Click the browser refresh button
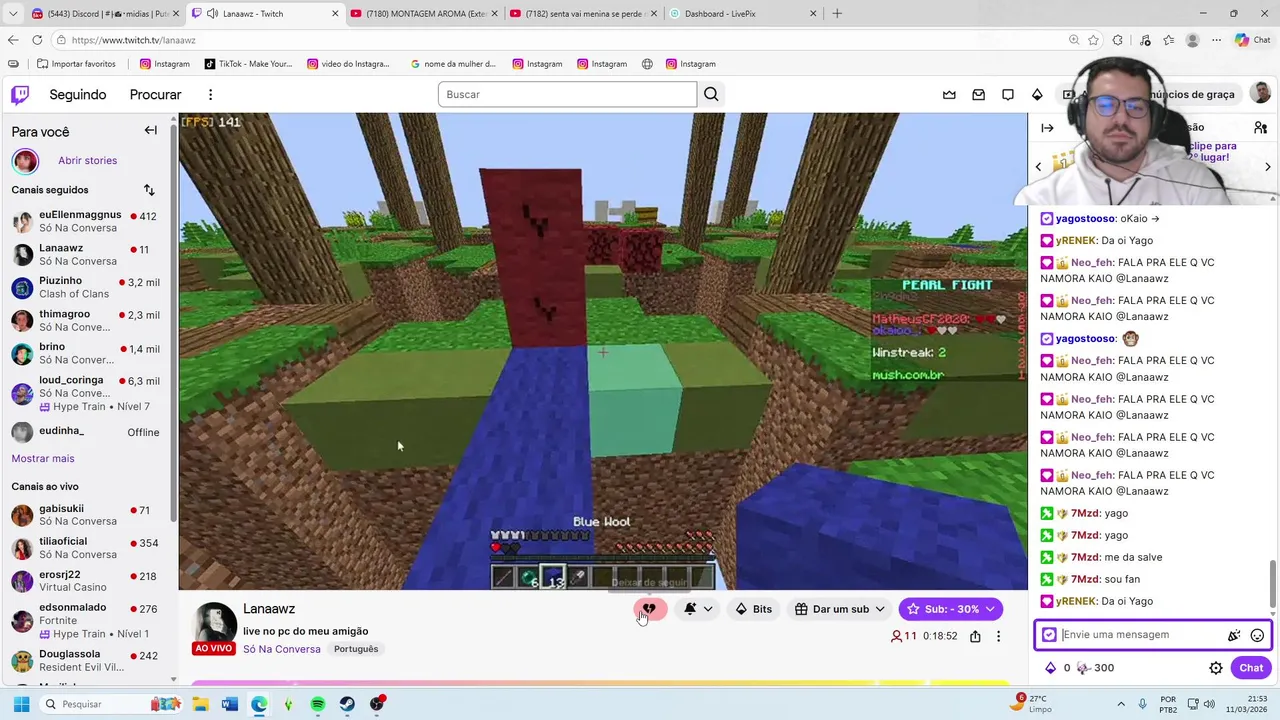Image resolution: width=1280 pixels, height=720 pixels. point(37,40)
